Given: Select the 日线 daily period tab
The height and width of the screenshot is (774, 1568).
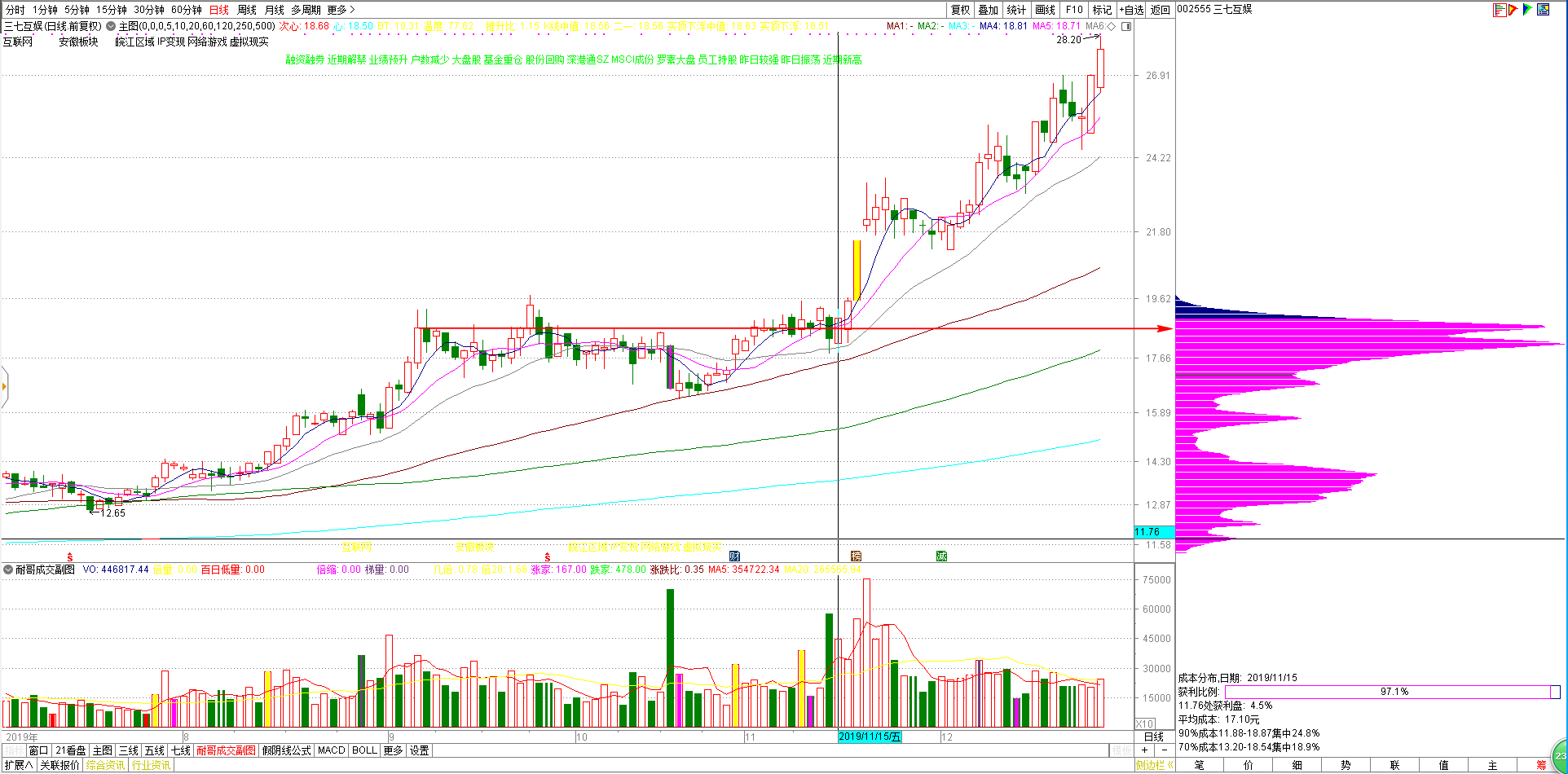Looking at the screenshot, I should [219, 10].
